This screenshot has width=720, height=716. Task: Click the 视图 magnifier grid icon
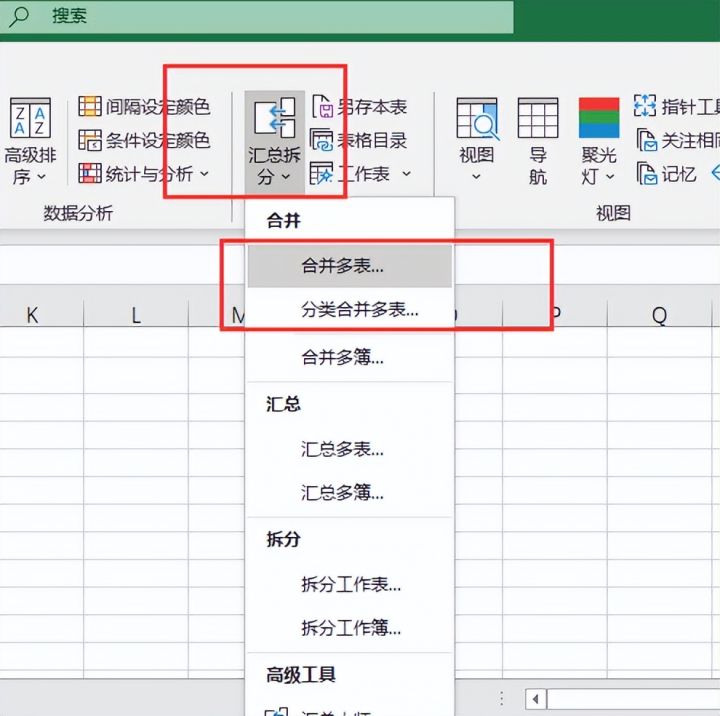coord(477,118)
